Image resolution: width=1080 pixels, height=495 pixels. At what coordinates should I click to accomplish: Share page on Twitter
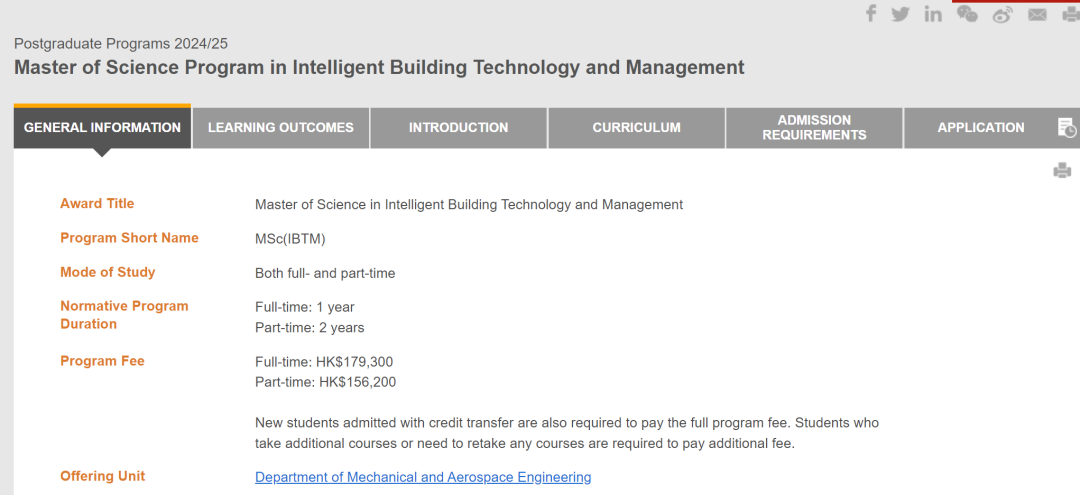coord(900,14)
